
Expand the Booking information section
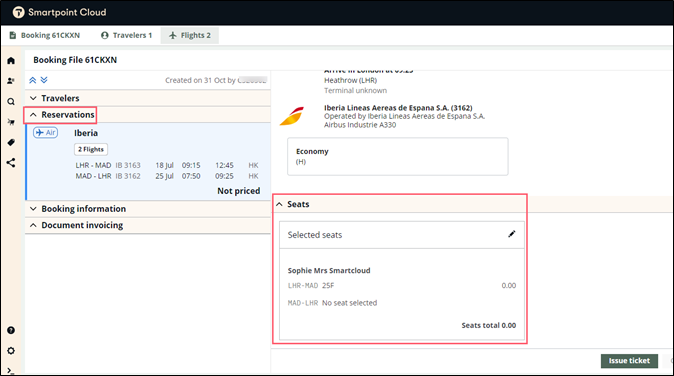click(x=148, y=209)
